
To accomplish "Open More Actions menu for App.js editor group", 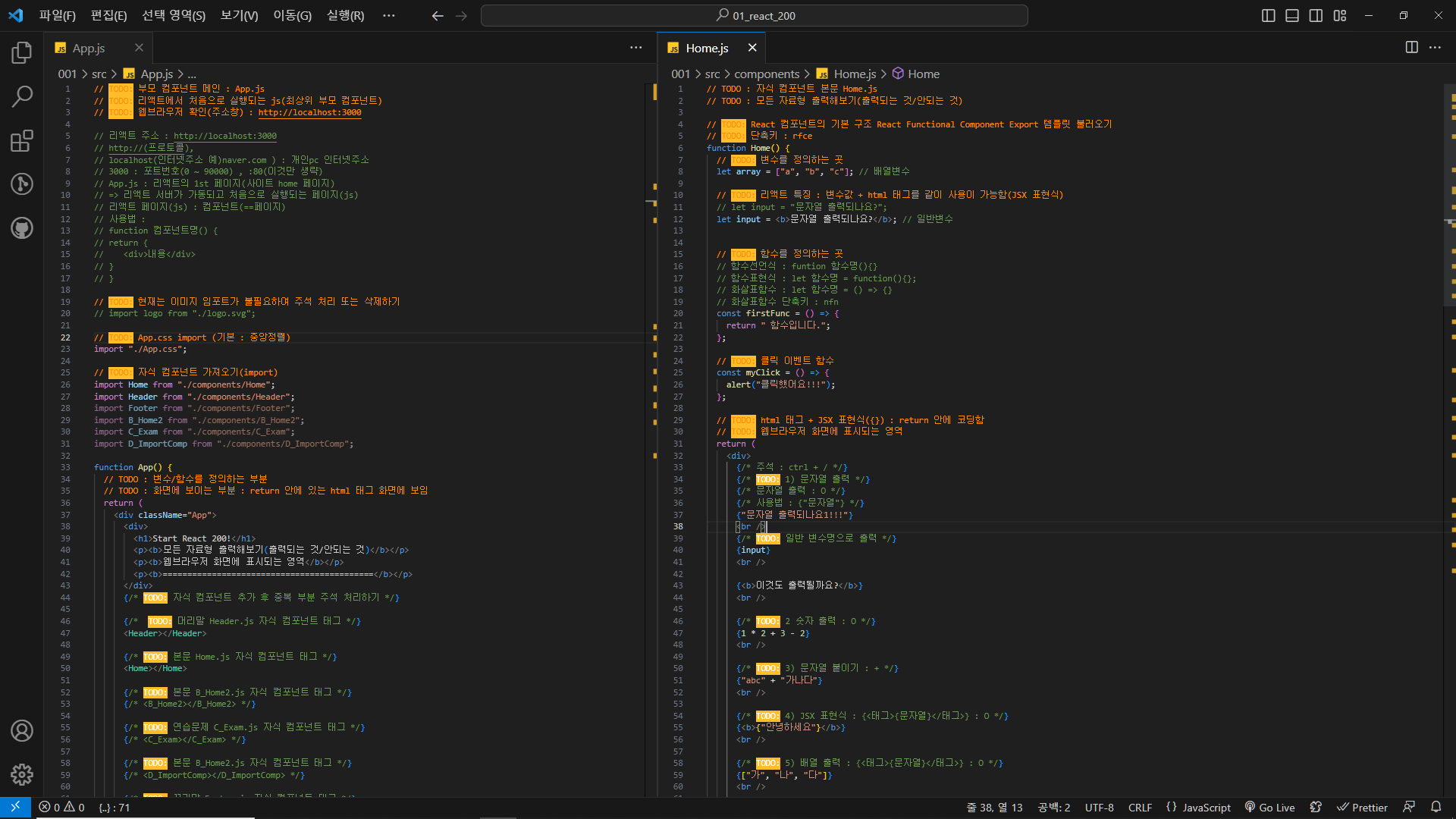I will tap(635, 48).
